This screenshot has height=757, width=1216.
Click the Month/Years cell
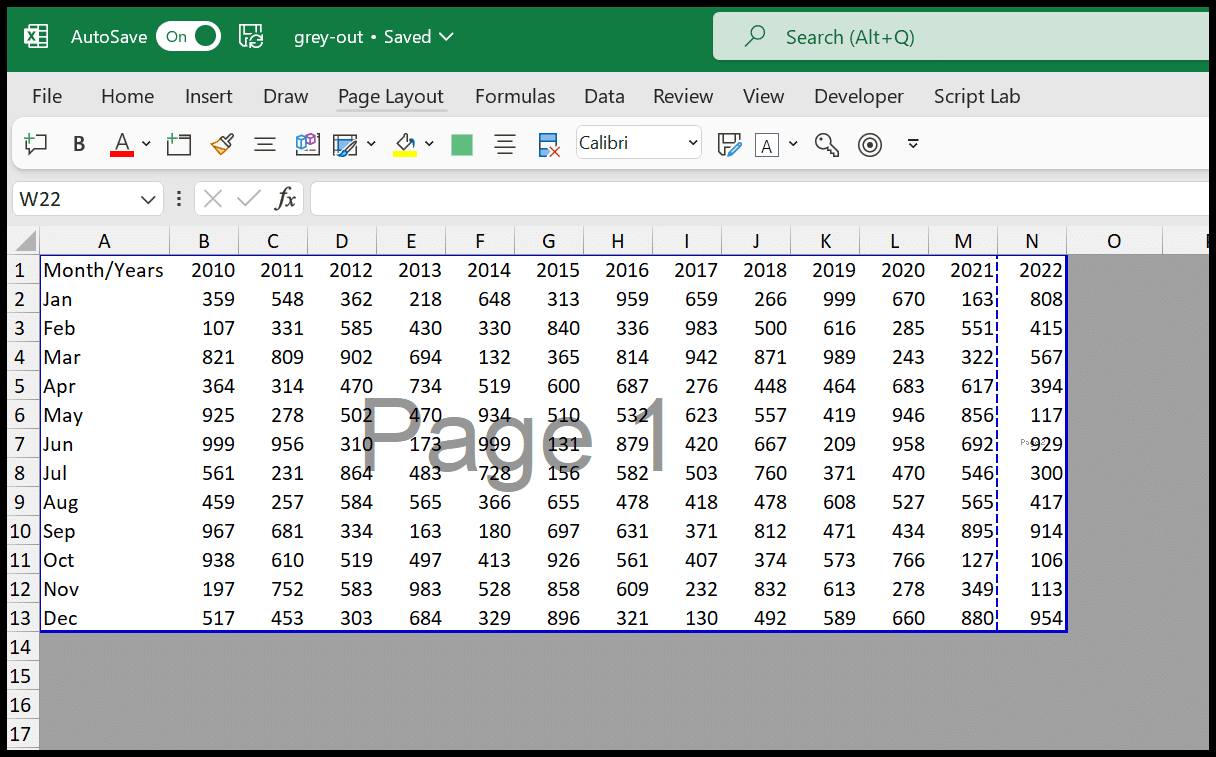pyautogui.click(x=104, y=270)
